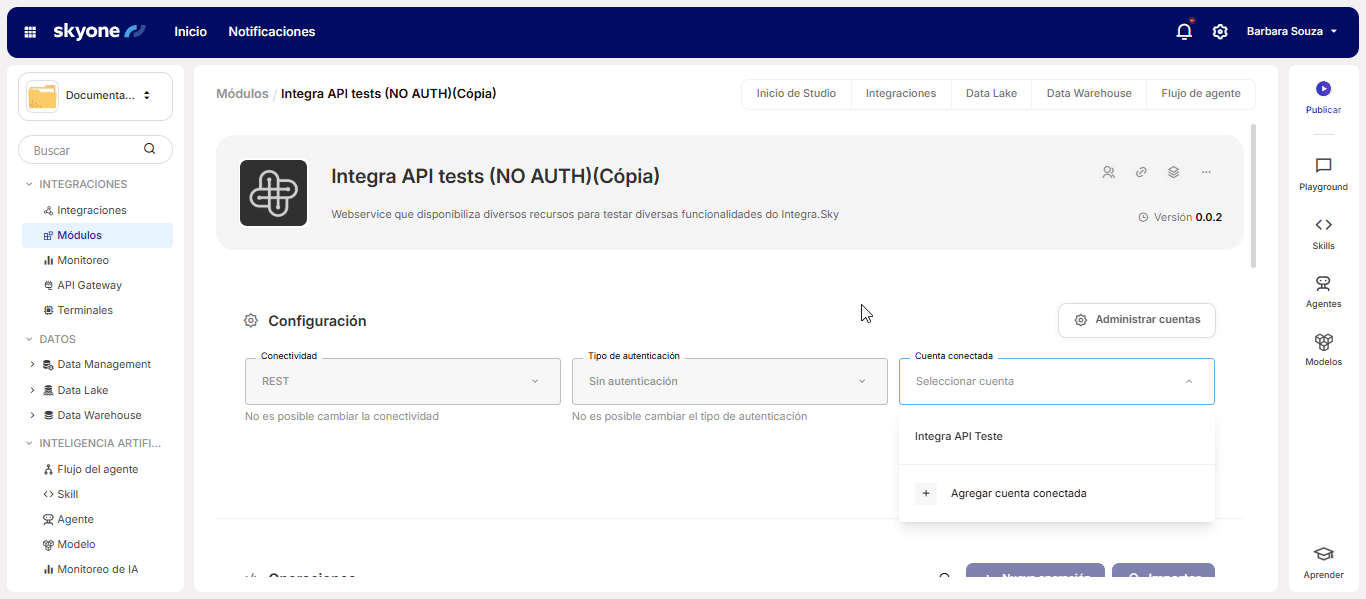1366x599 pixels.
Task: Click the apps grid launcher icon
Action: pyautogui.click(x=30, y=32)
